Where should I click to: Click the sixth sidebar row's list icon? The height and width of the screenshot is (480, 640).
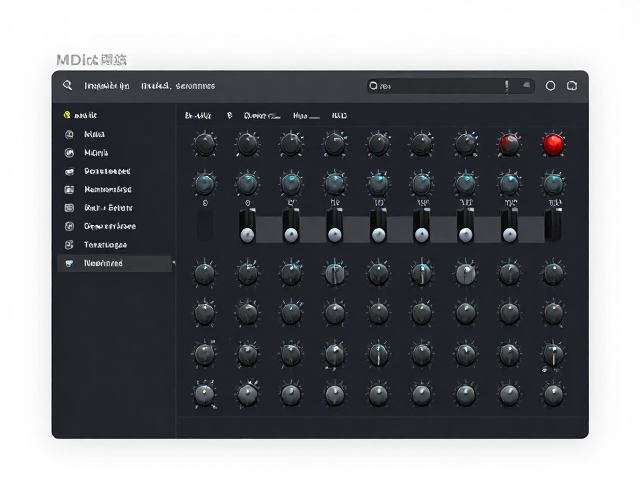(69, 208)
